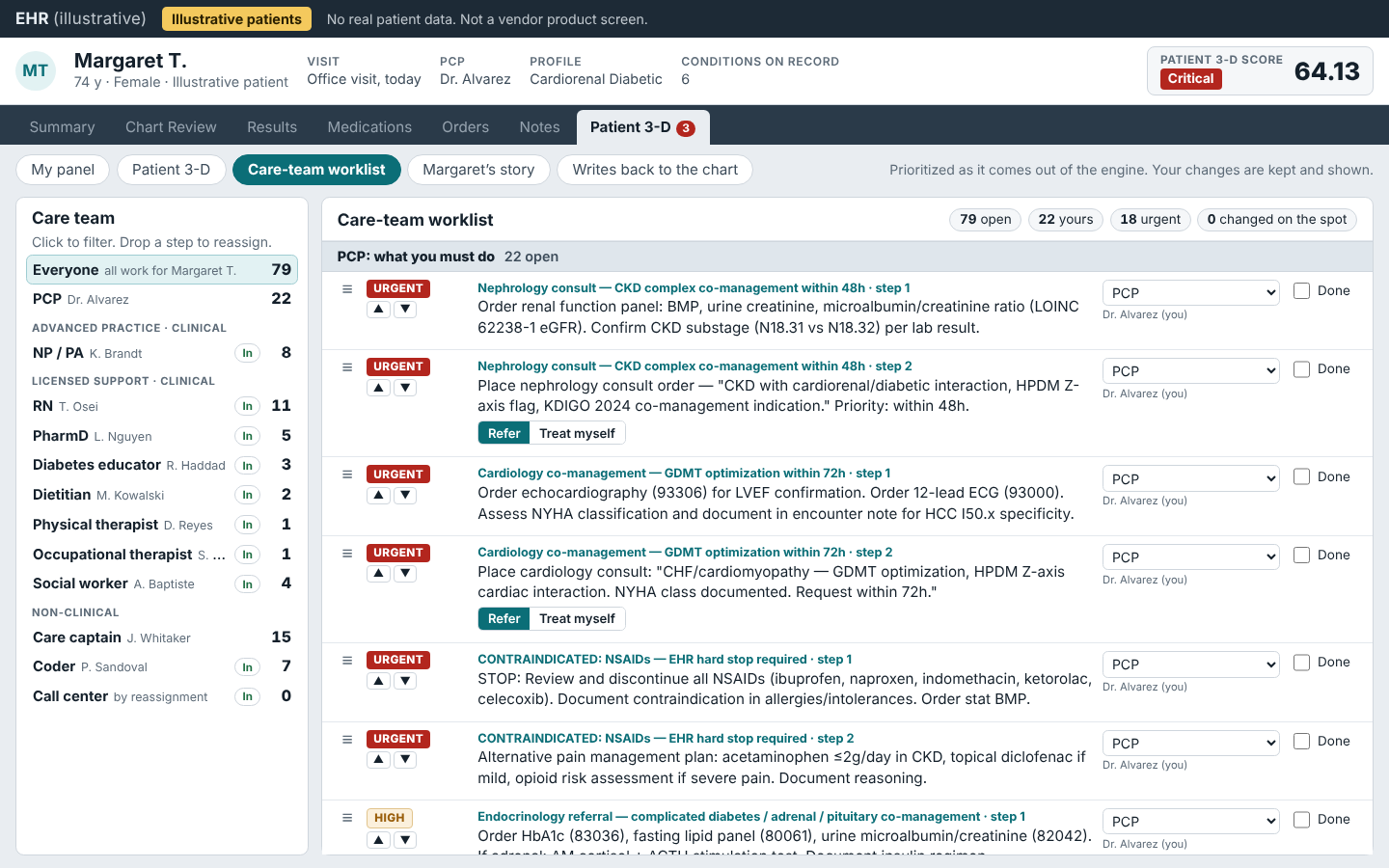Viewport: 1389px width, 868px height.
Task: Move Nephrology consult step 1 up
Action: (379, 310)
